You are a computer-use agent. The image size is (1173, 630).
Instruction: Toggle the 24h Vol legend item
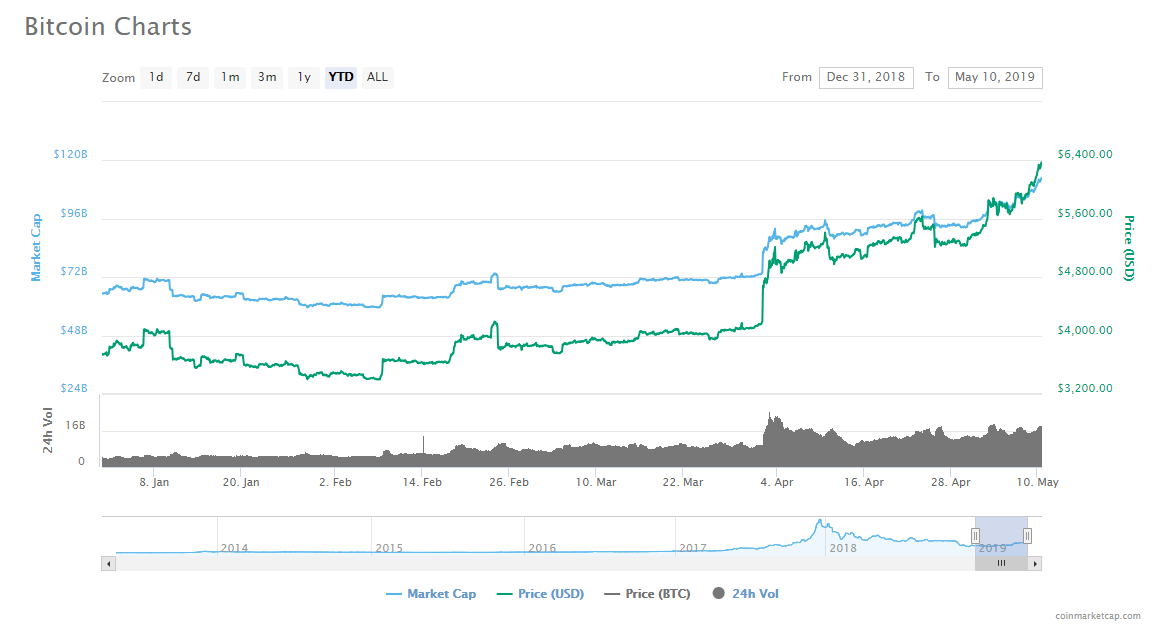tap(745, 594)
